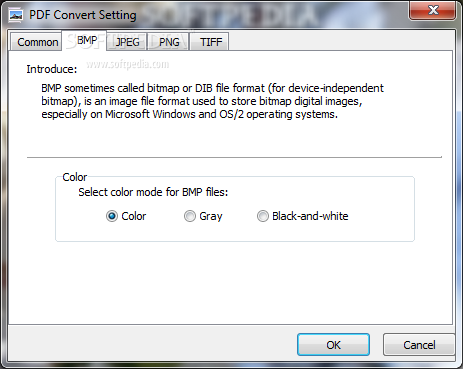Click the Color group box caption
The height and width of the screenshot is (369, 463).
click(x=75, y=177)
